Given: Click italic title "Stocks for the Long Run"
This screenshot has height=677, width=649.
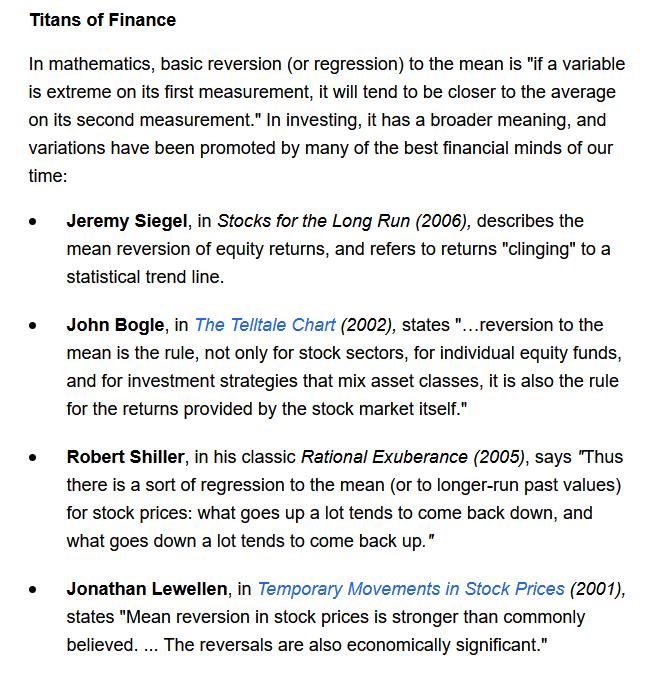Looking at the screenshot, I should point(313,221).
